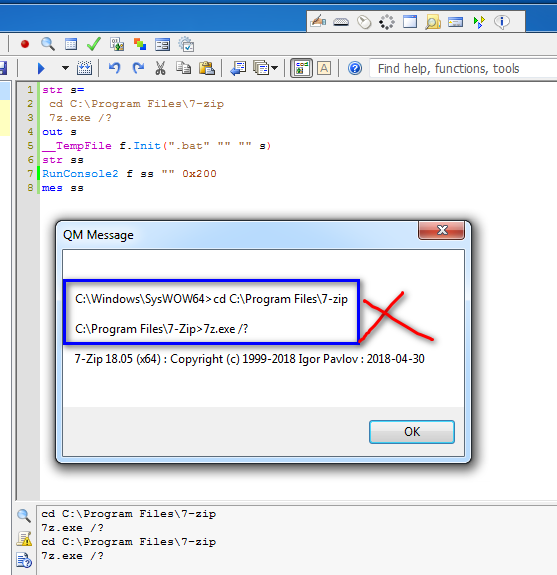The image size is (557, 575).
Task: Click the red Record button
Action: click(x=25, y=44)
